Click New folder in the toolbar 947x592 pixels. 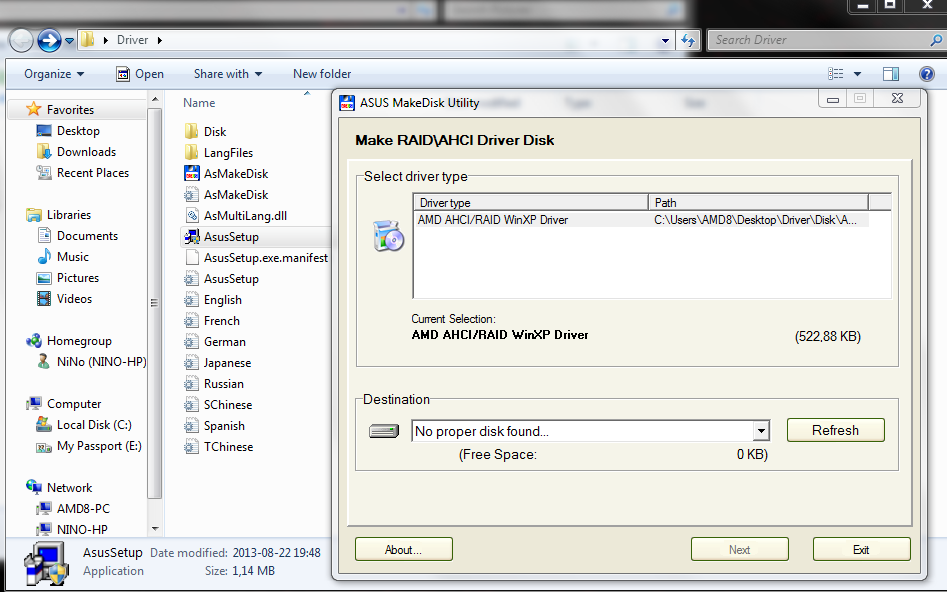(x=322, y=74)
